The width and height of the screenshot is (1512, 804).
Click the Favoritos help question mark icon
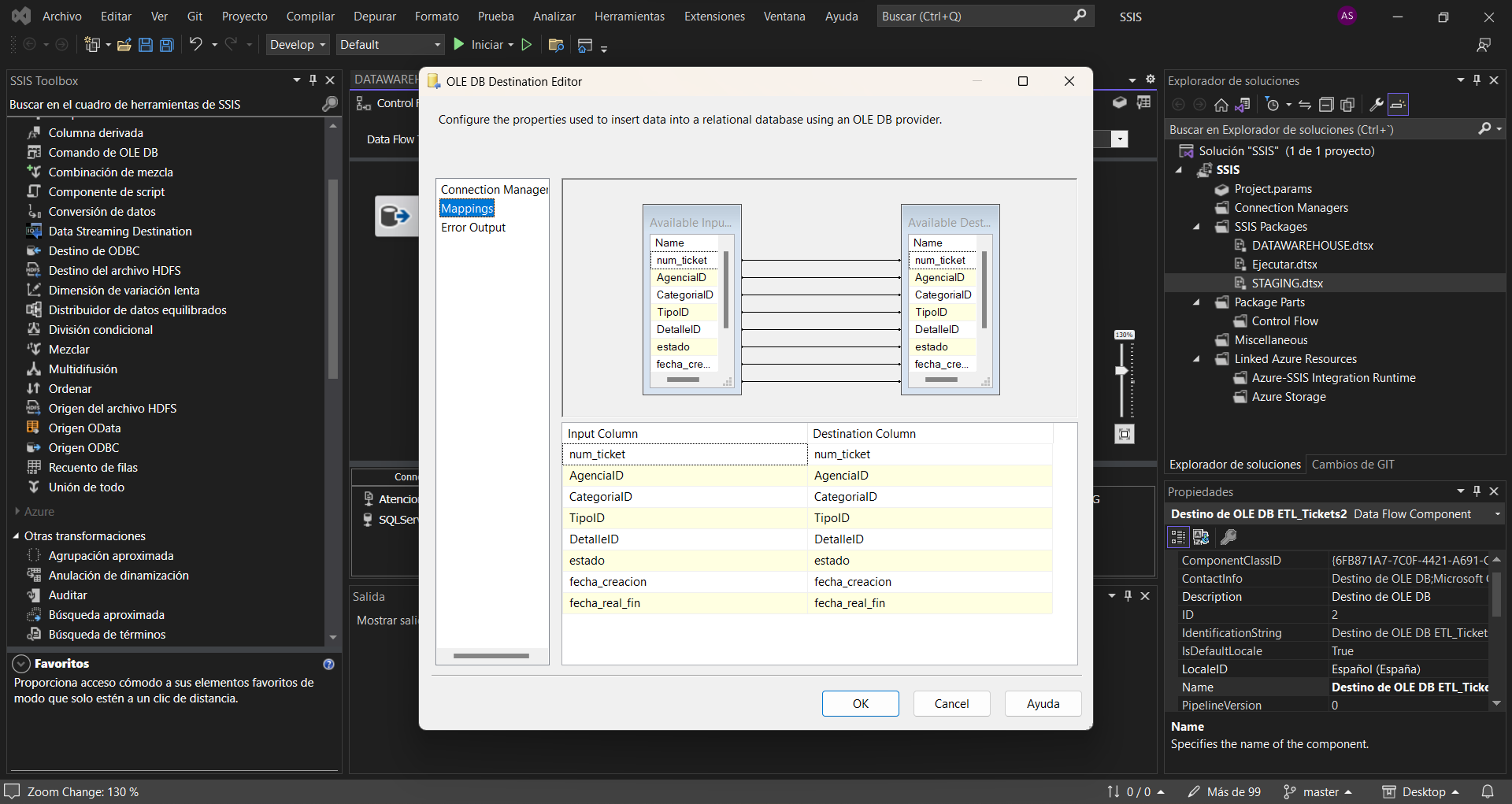tap(328, 664)
